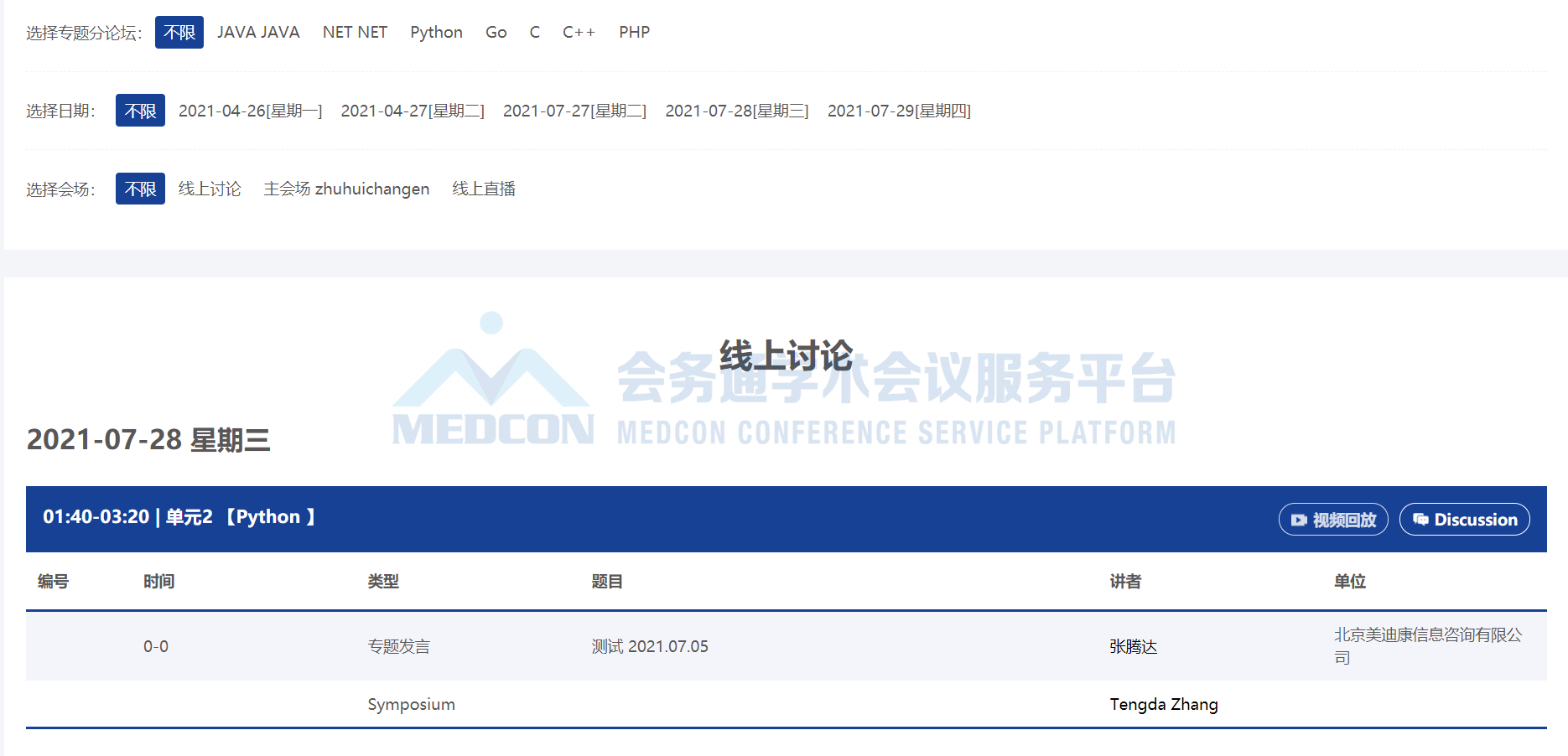This screenshot has width=1568, height=756.
Task: Open the Discussion button text
Action: pos(1476,520)
